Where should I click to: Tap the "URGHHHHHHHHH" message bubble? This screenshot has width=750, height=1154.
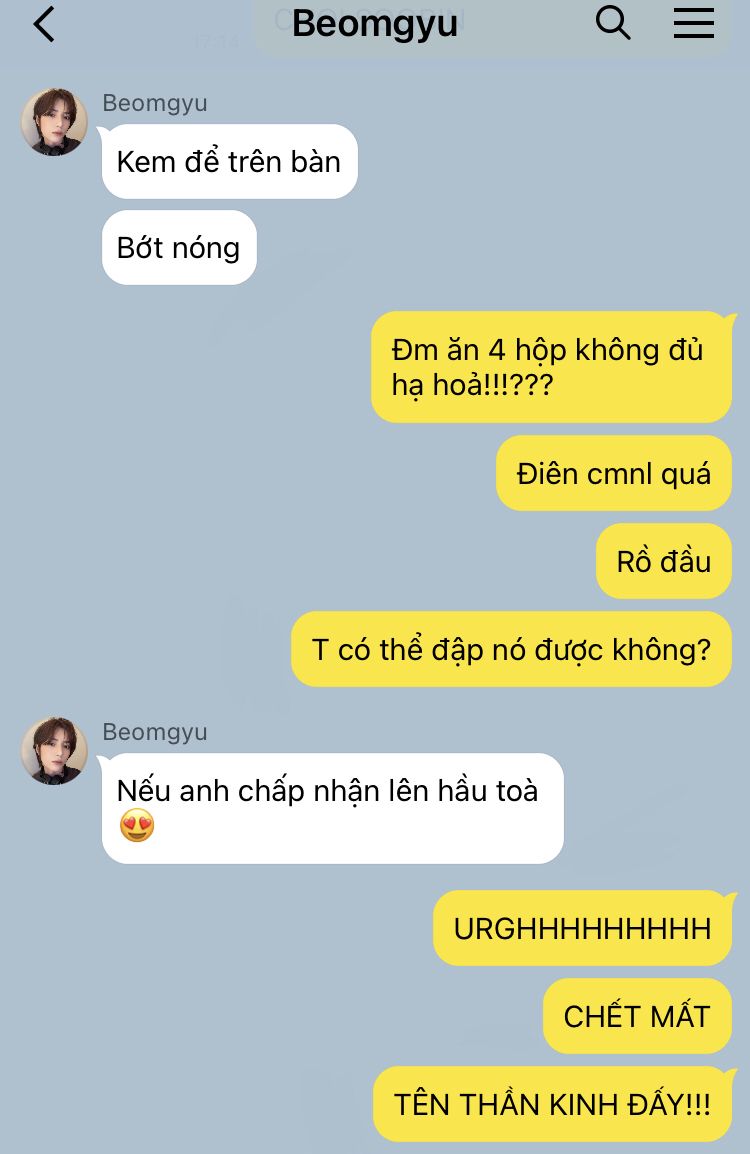[582, 928]
